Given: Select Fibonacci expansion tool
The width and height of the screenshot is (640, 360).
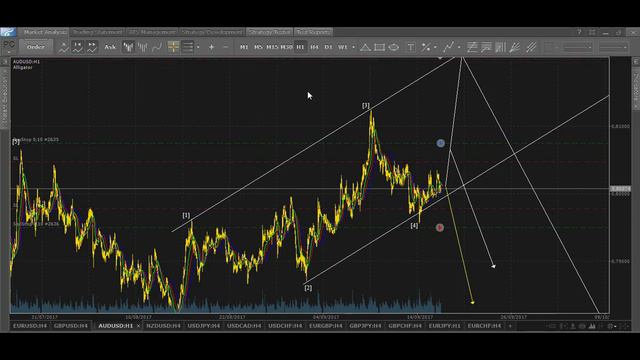Looking at the screenshot, I should click(x=487, y=47).
